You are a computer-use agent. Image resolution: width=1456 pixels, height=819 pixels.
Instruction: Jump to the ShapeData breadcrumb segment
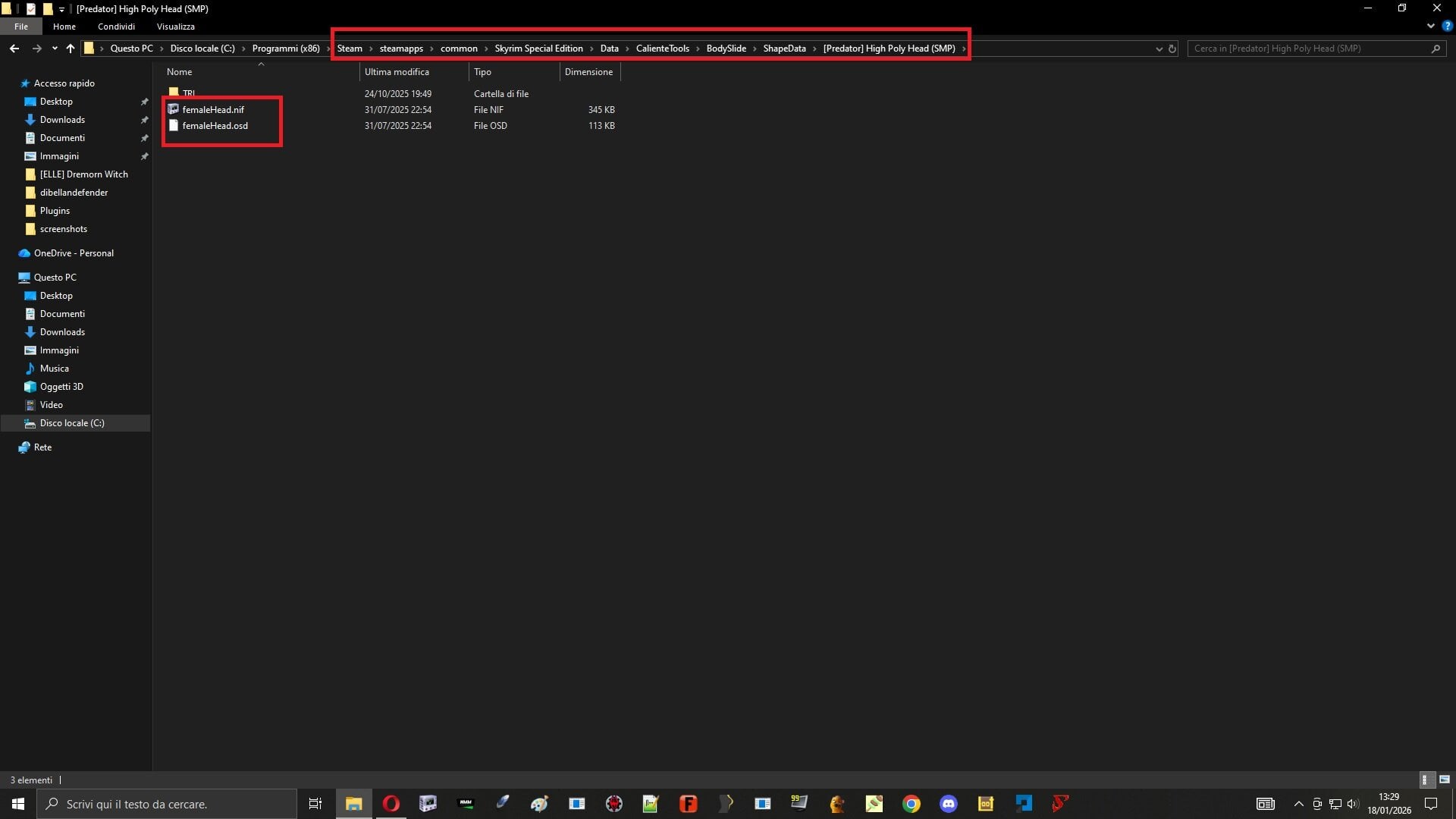784,49
